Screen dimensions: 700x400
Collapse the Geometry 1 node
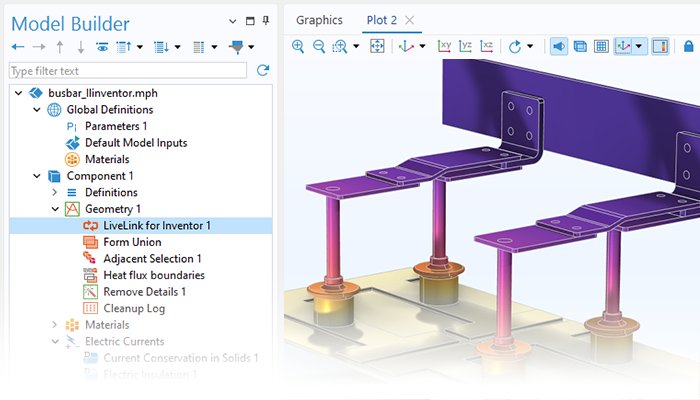pos(55,209)
